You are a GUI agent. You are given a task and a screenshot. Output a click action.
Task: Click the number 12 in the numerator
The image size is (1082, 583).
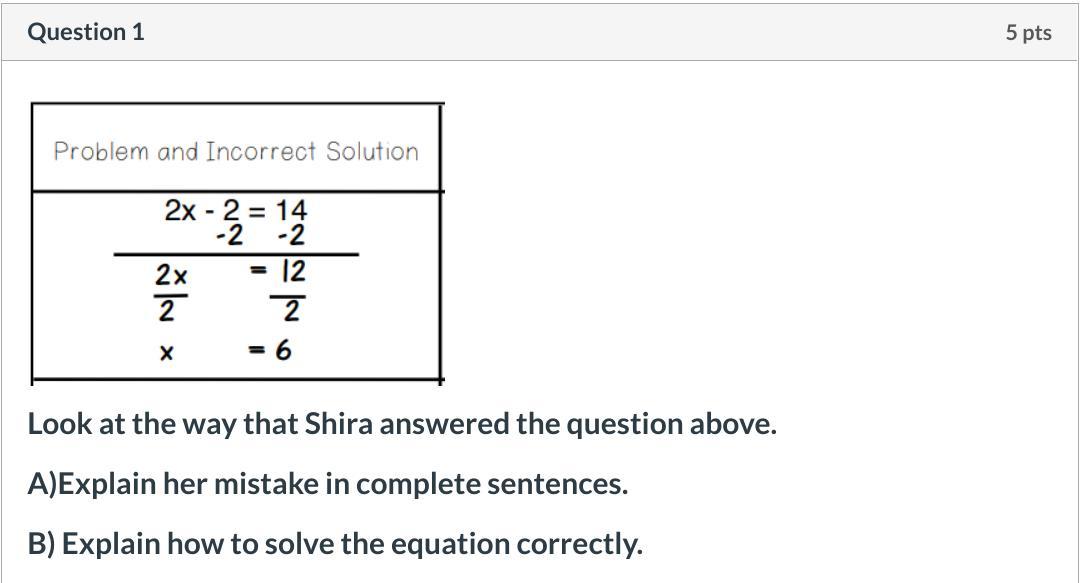click(x=293, y=272)
